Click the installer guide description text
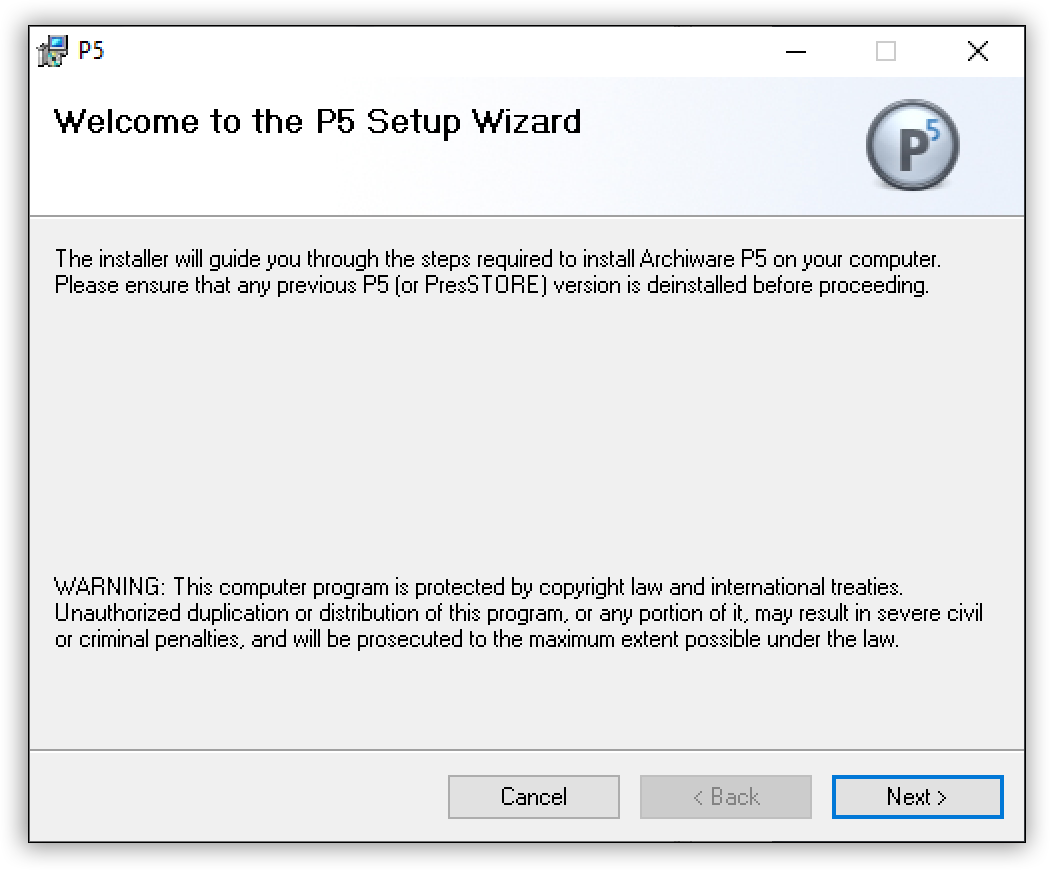Viewport: 1050px width, 870px height. [497, 272]
